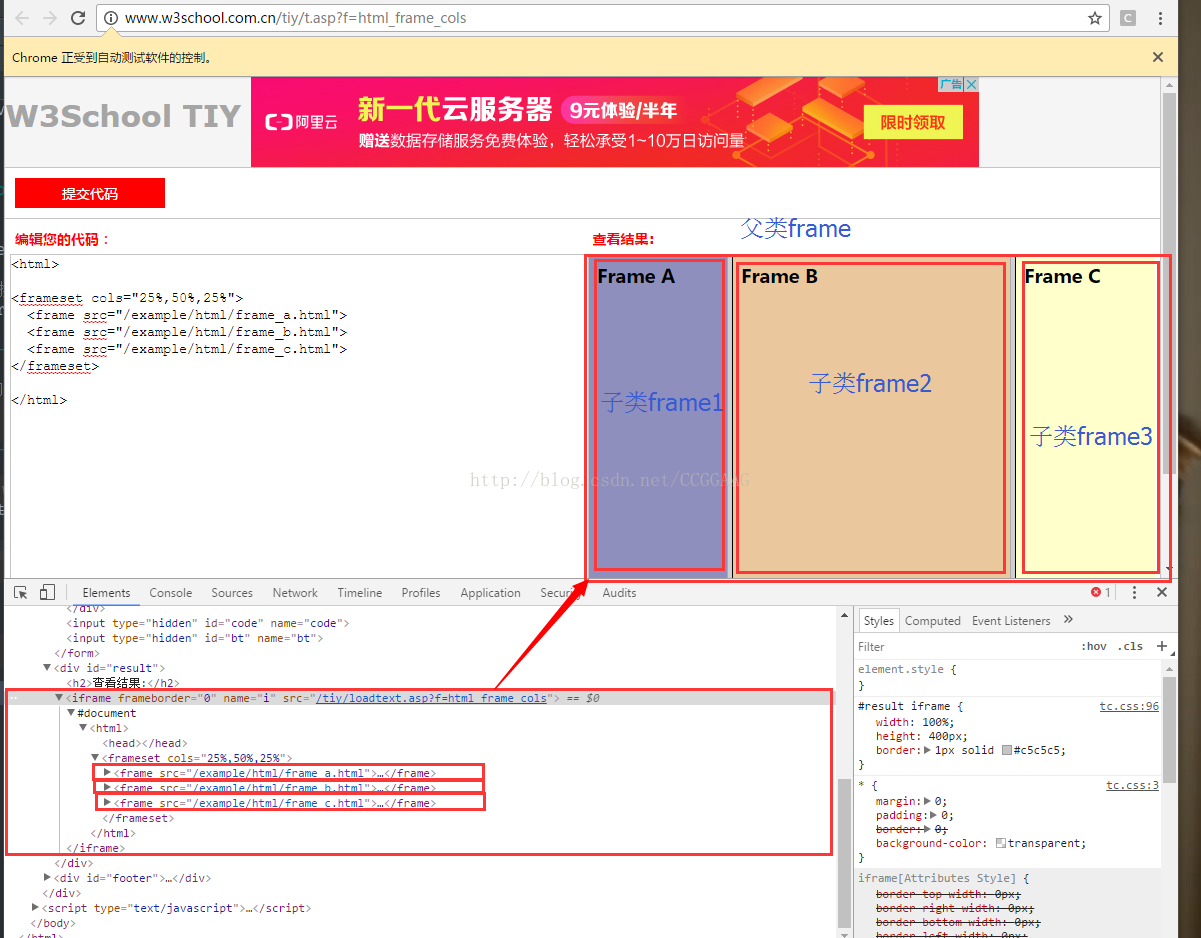Screen dimensions: 1201x938
Task: Select the input id="bt" element row
Action: click(x=195, y=638)
